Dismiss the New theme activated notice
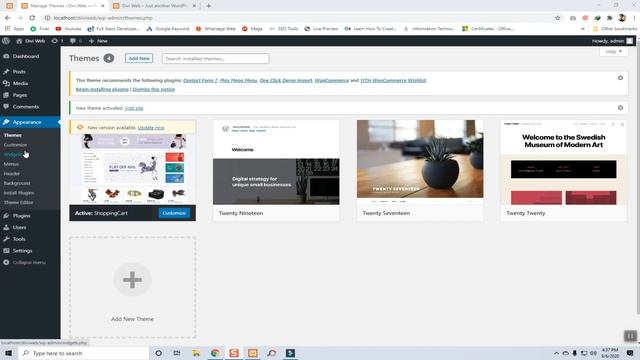 tap(620, 108)
